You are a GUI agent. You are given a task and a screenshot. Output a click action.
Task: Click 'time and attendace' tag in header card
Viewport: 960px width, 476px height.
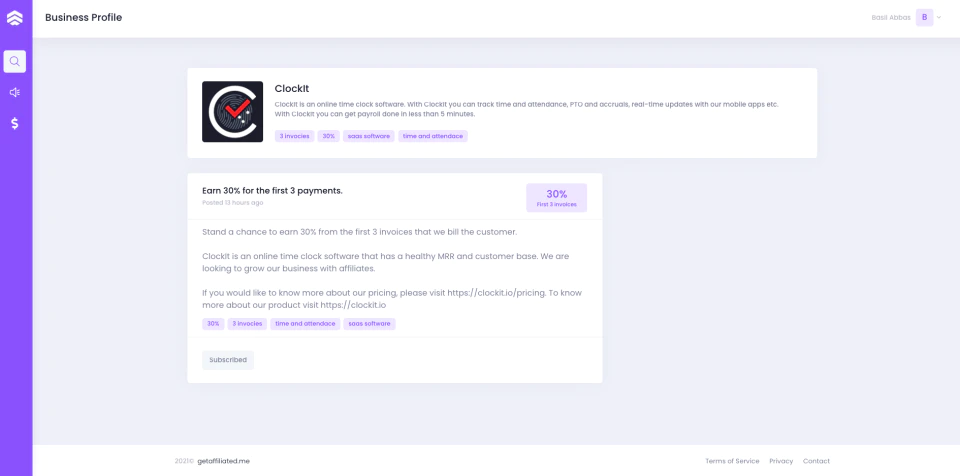click(x=433, y=136)
